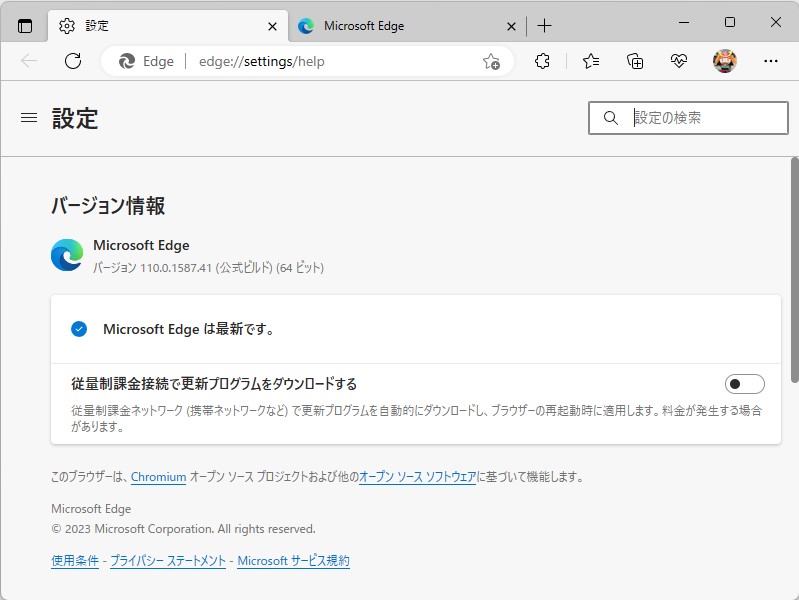Refresh the current page
Image resolution: width=799 pixels, height=600 pixels.
[73, 61]
